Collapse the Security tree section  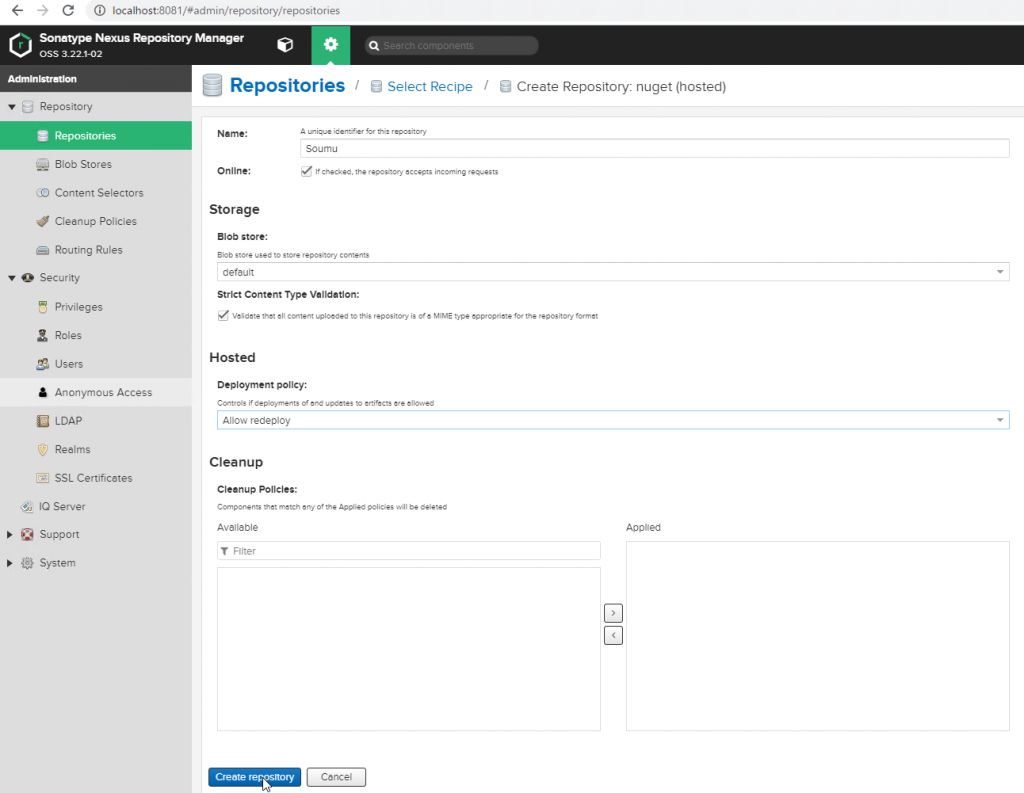point(11,278)
